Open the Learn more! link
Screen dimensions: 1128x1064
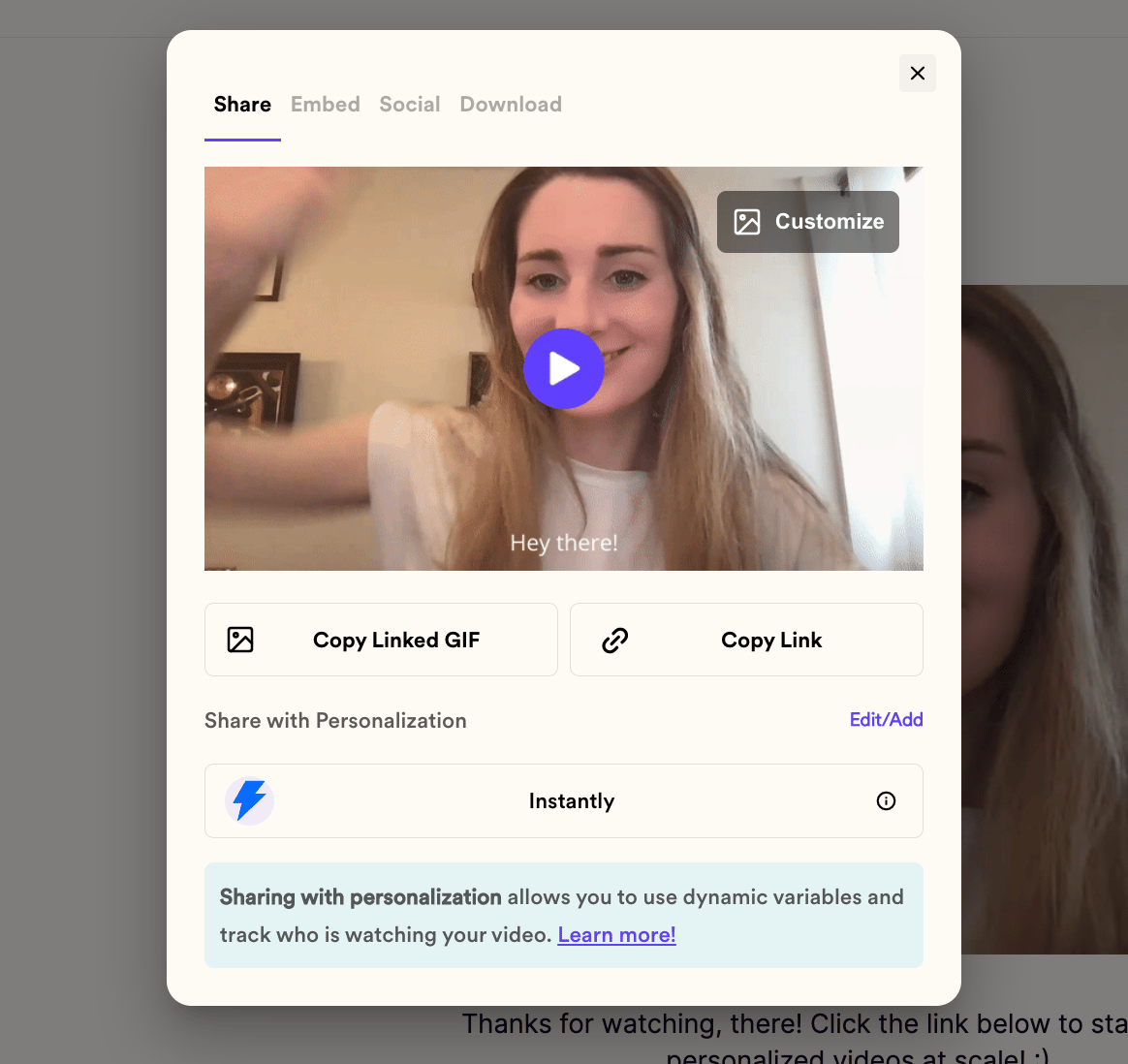tap(616, 934)
